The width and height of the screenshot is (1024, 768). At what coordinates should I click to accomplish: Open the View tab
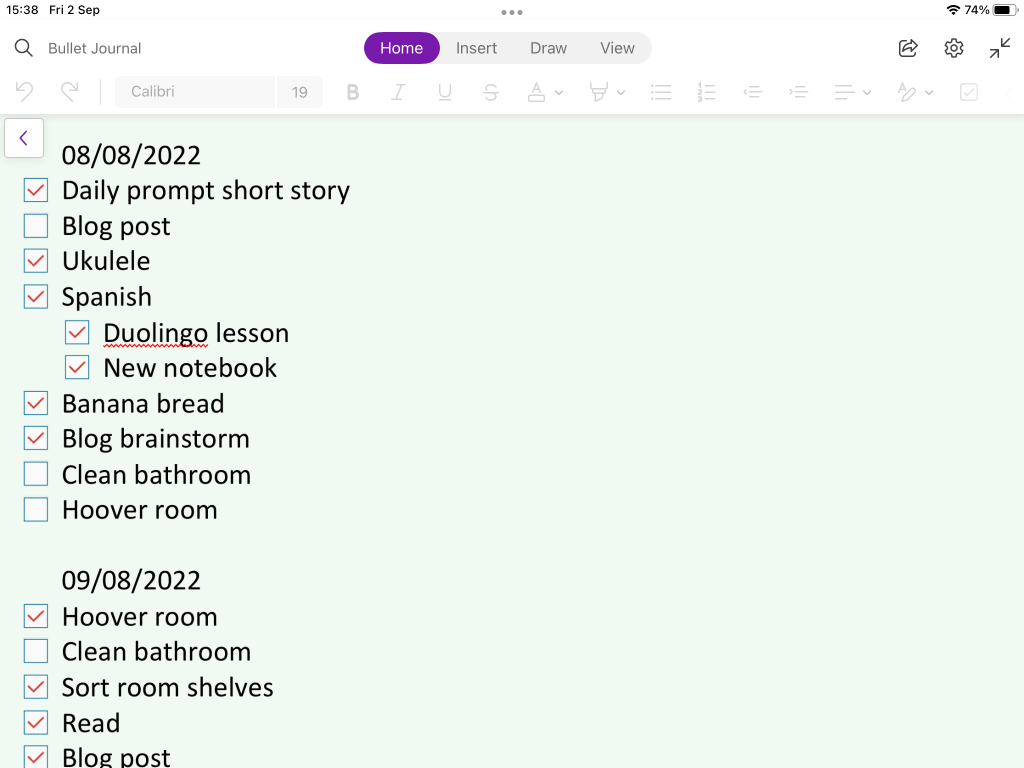click(x=617, y=48)
